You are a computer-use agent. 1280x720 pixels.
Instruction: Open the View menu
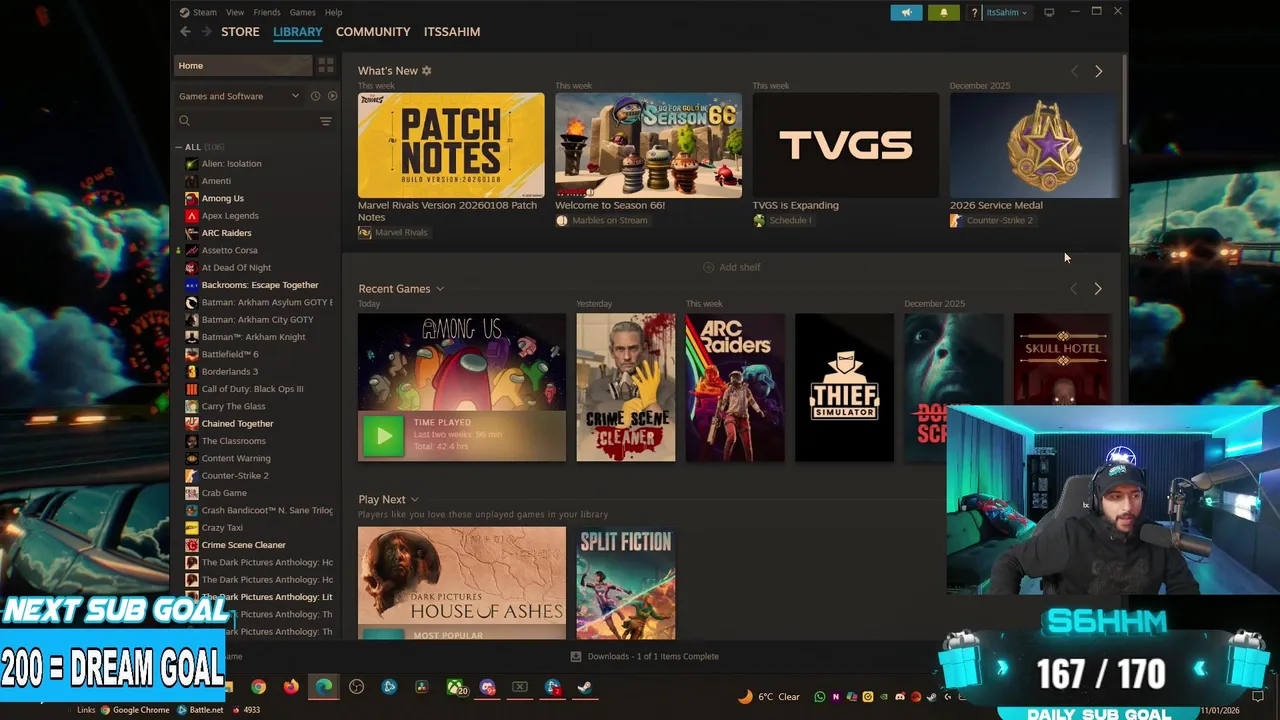(235, 13)
